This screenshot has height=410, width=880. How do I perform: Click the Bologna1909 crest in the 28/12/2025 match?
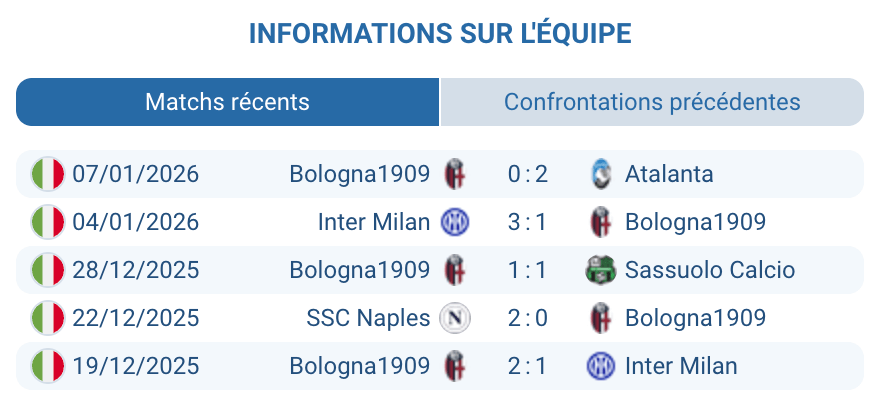click(455, 270)
